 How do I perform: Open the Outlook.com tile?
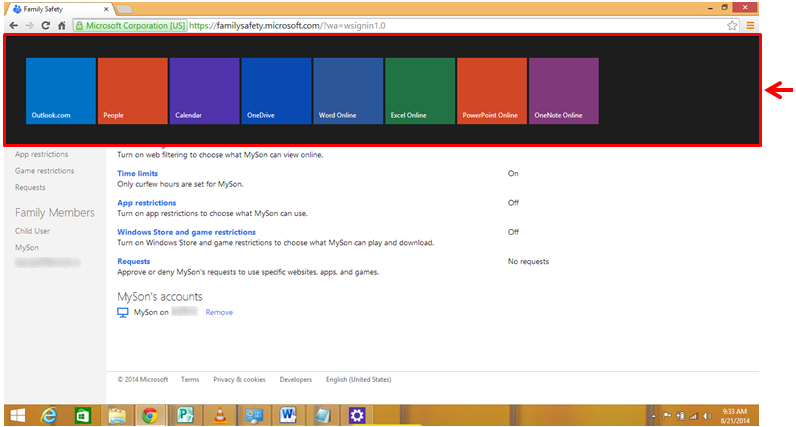61,91
